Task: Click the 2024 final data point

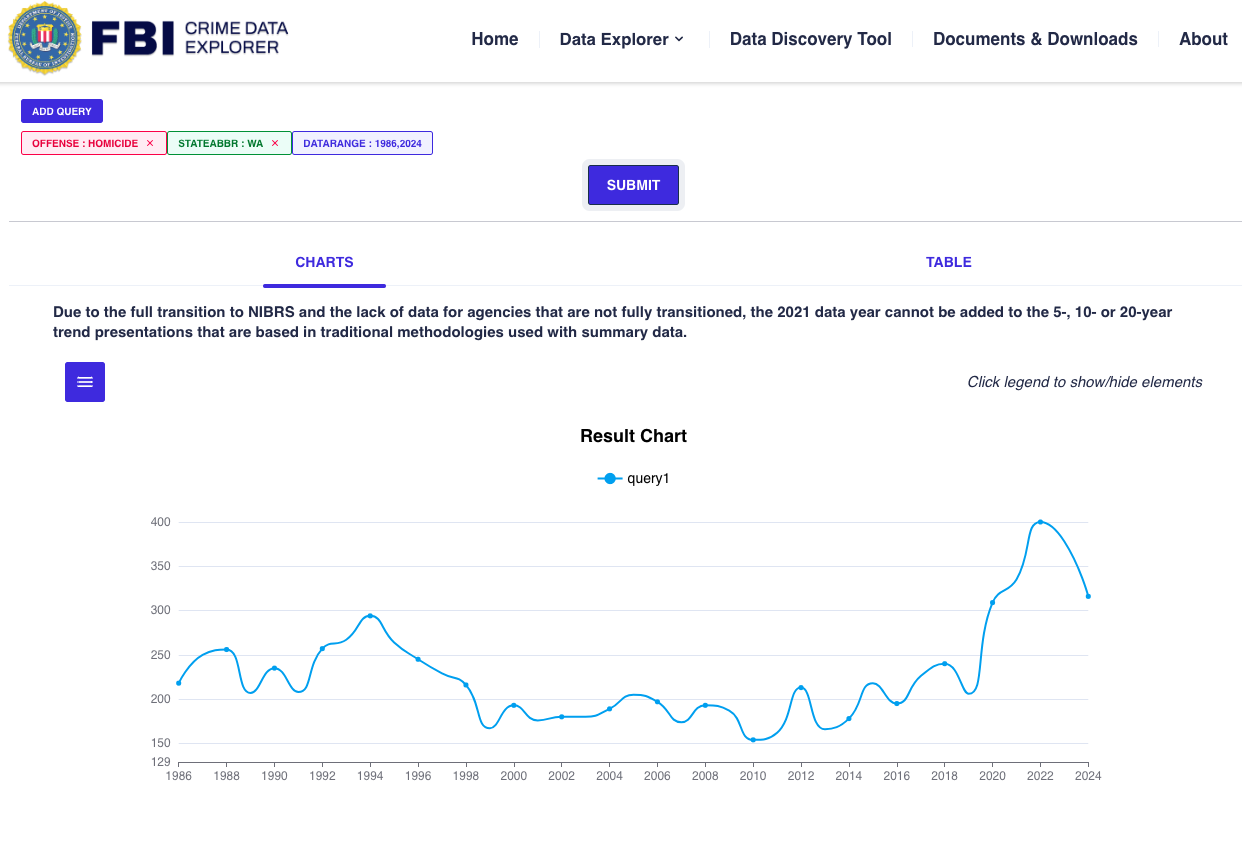Action: coord(1088,596)
